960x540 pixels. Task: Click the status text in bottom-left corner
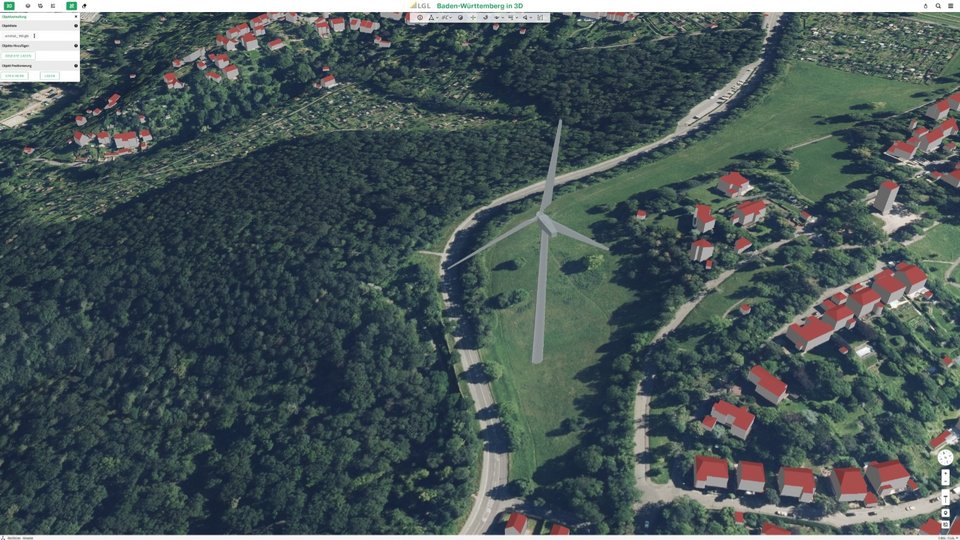coord(18,538)
